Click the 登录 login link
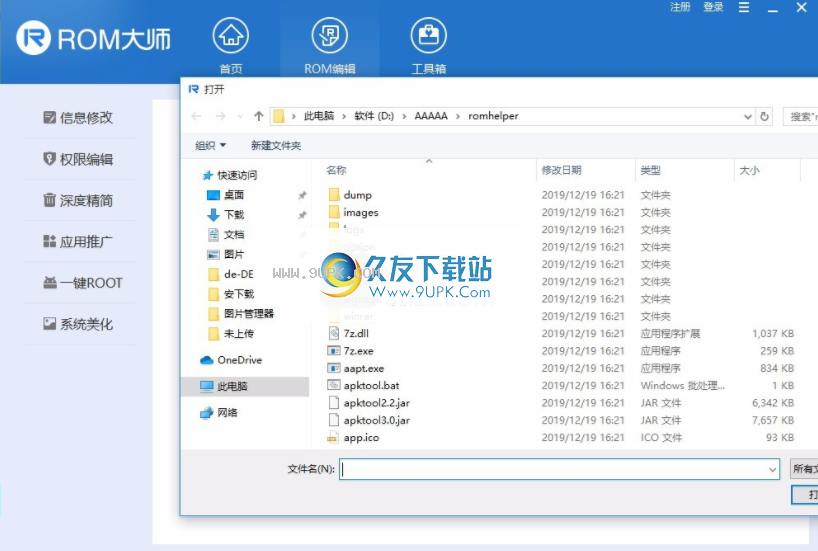 click(713, 7)
